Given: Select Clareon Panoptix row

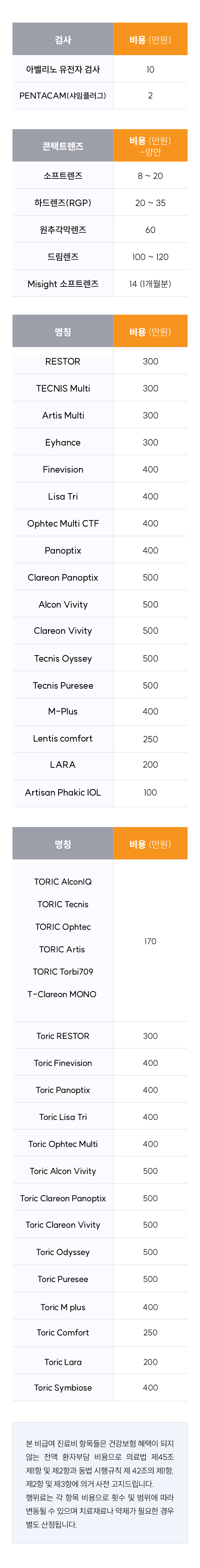Looking at the screenshot, I should tap(100, 577).
